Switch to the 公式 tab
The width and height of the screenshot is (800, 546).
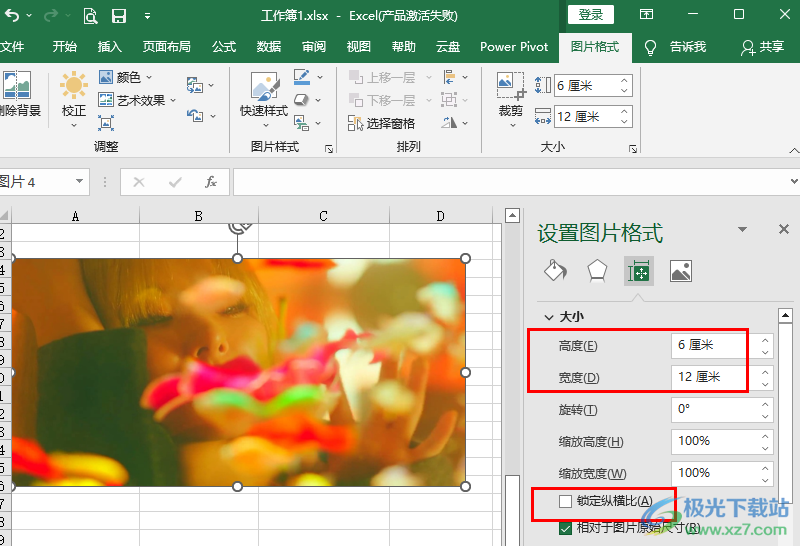click(224, 46)
